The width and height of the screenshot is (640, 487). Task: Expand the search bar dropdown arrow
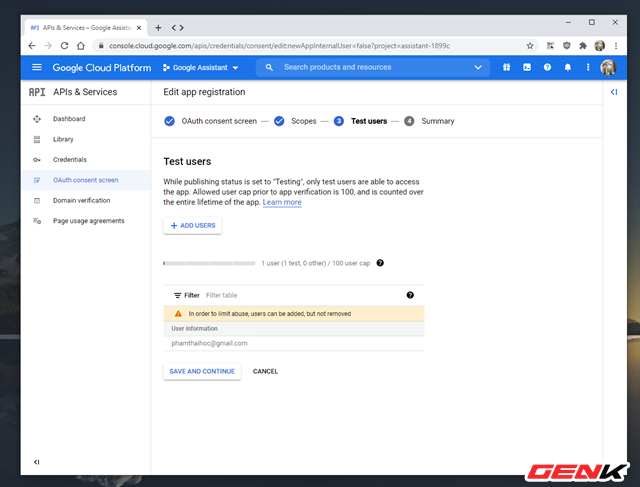click(x=478, y=67)
